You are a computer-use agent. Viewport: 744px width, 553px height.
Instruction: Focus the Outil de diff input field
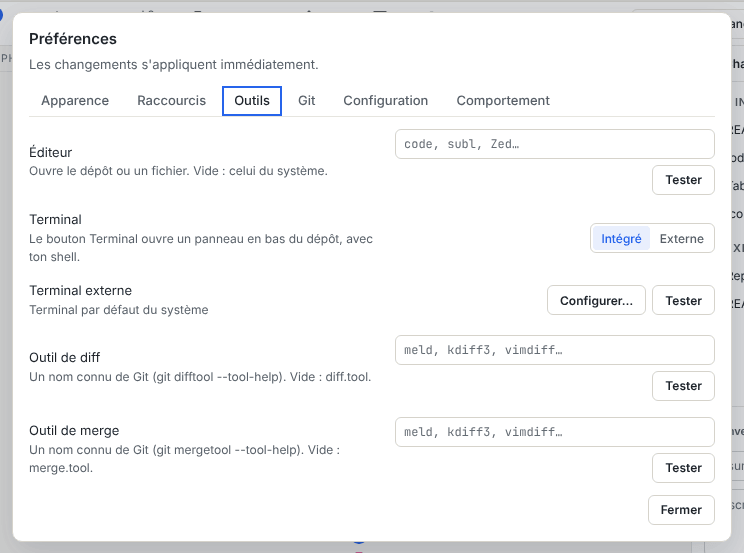click(x=555, y=350)
